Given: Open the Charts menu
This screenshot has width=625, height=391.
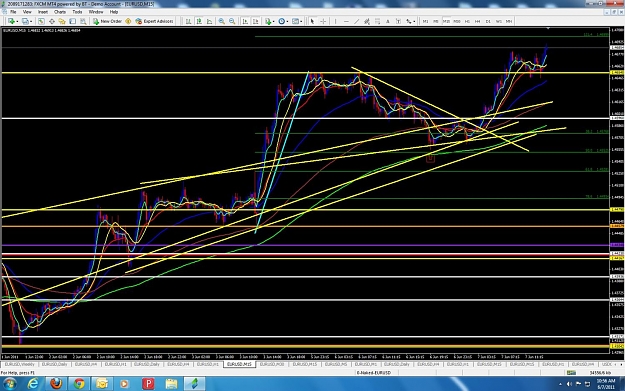Looking at the screenshot, I should (60, 12).
